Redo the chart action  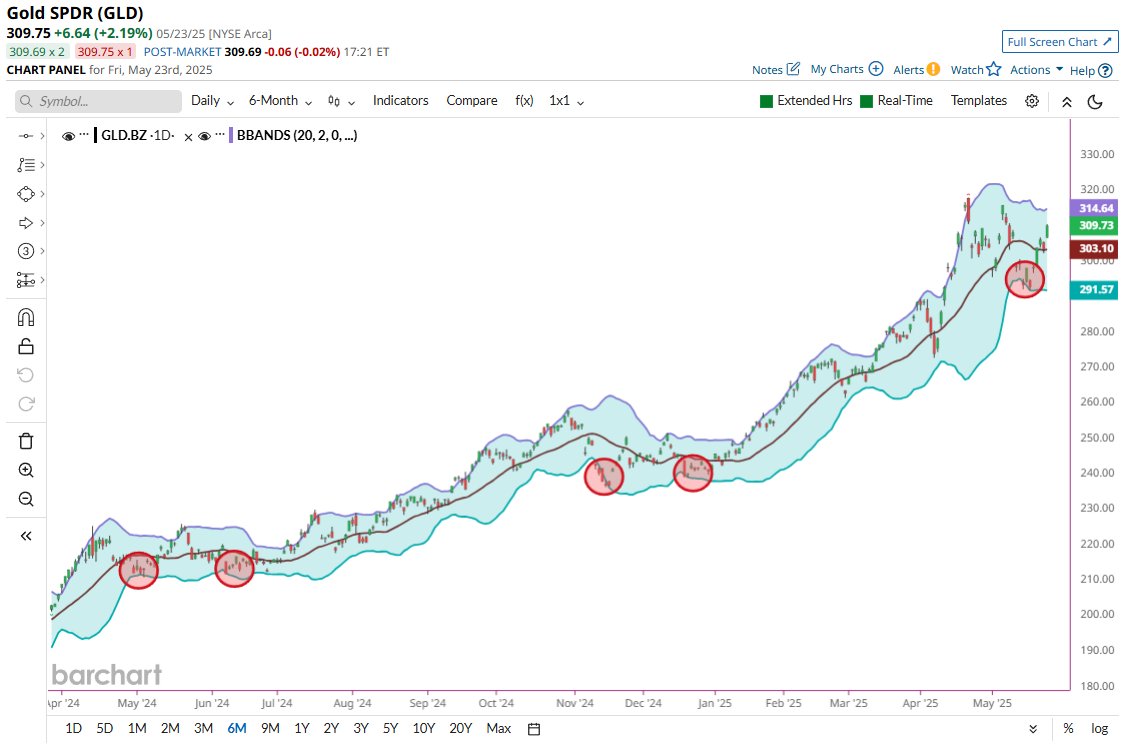pos(25,404)
